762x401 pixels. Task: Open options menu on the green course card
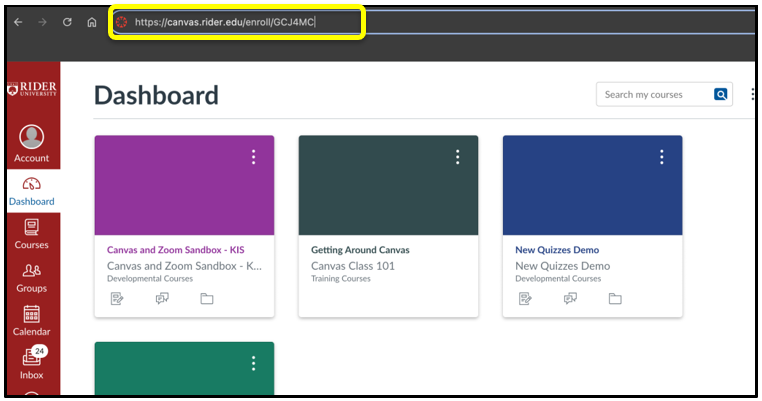click(x=253, y=363)
